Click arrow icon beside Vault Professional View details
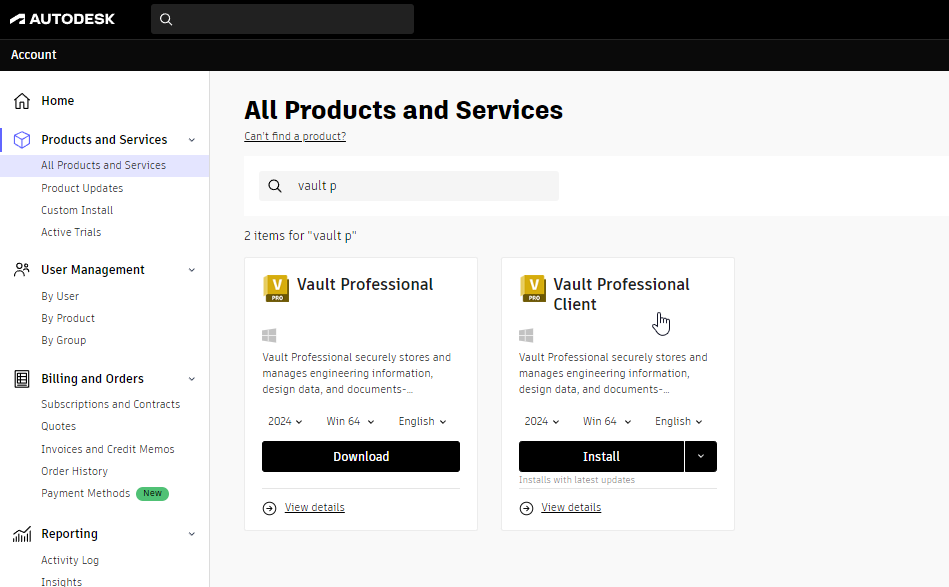949x587 pixels. click(x=270, y=508)
